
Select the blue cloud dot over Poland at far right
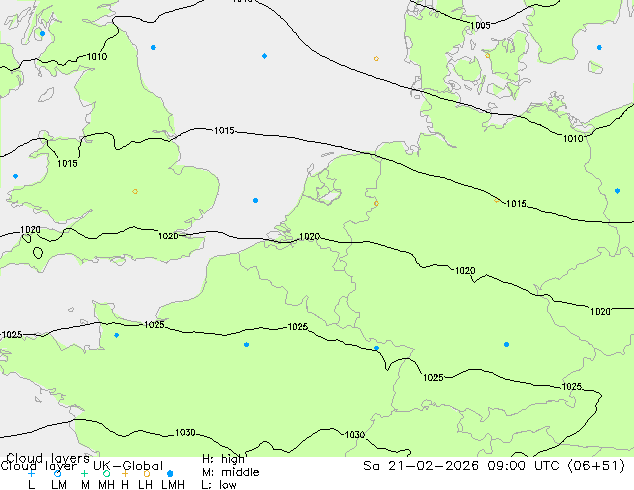point(617,191)
